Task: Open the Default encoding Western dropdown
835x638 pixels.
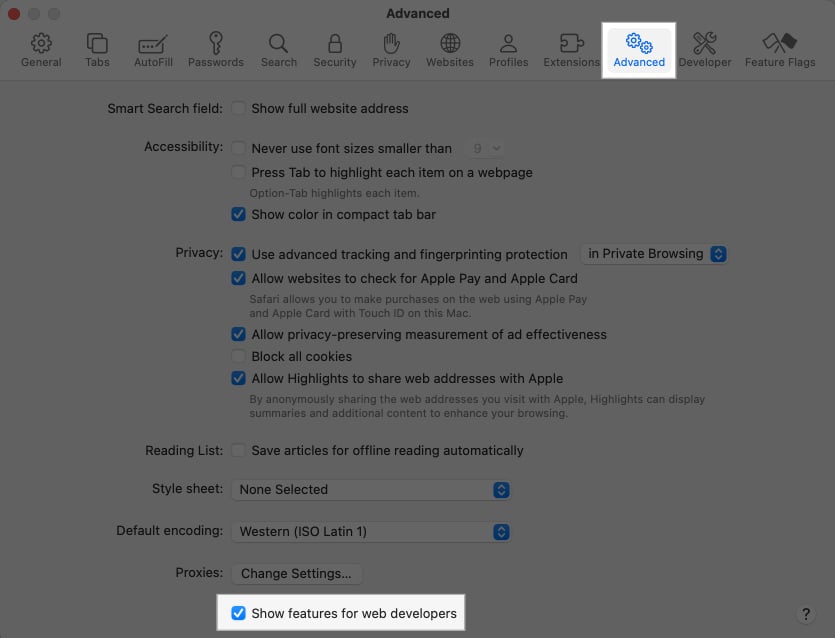Action: point(371,531)
